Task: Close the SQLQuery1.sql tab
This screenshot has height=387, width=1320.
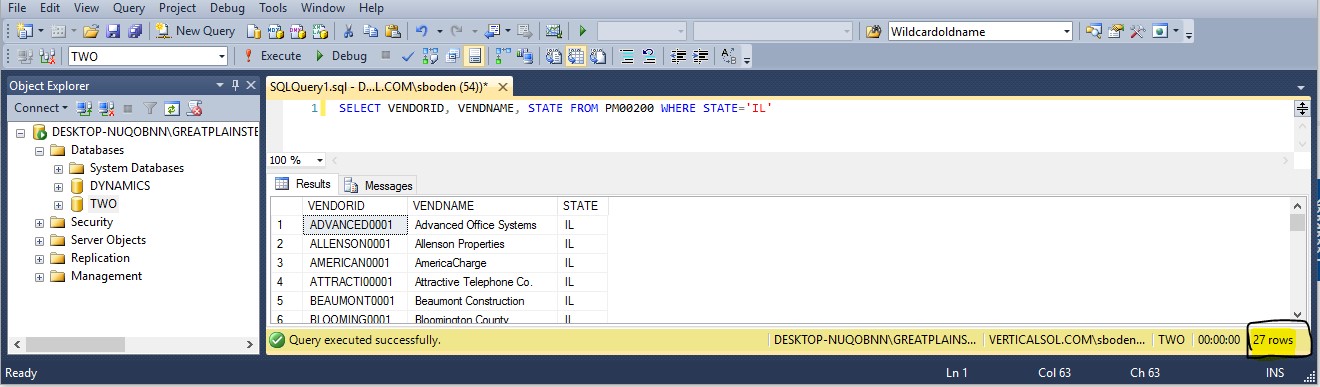Action: coord(504,87)
